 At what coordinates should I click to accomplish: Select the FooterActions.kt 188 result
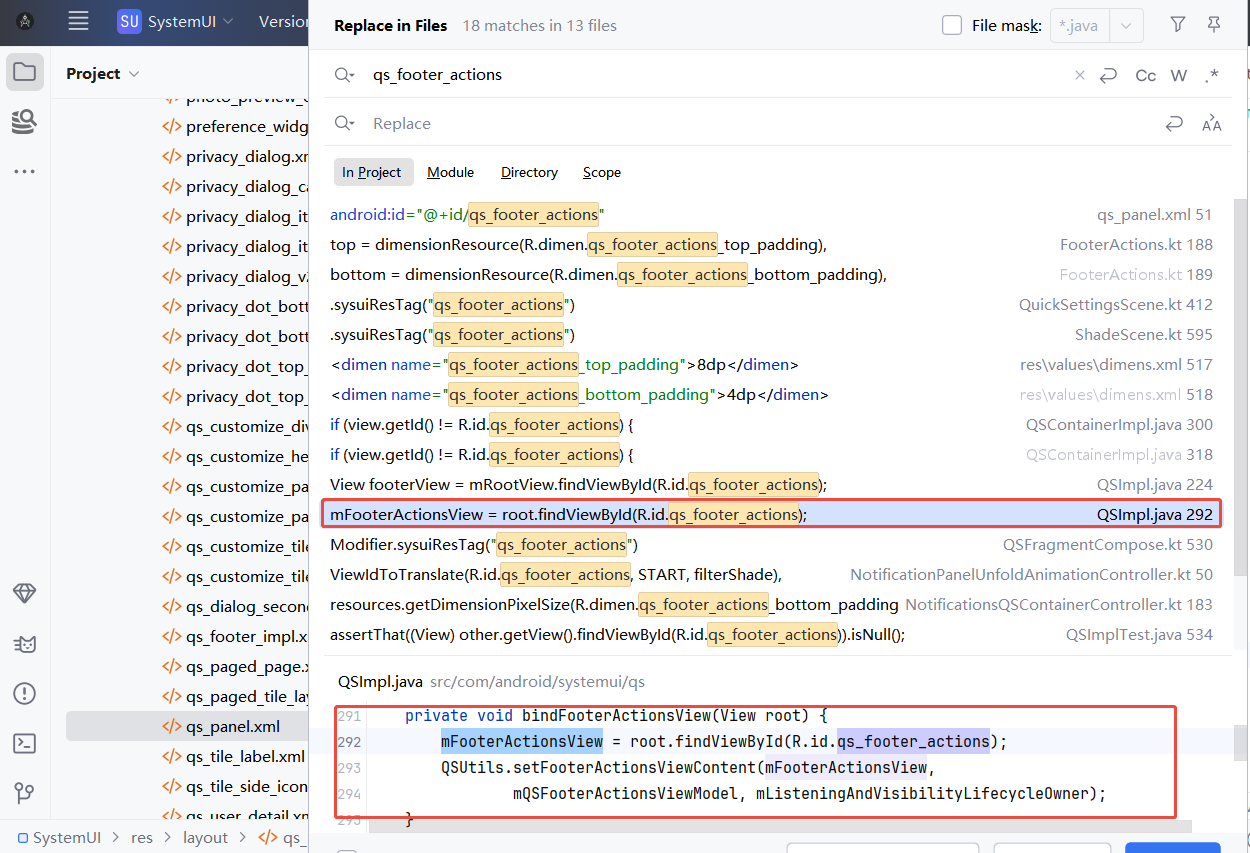771,244
